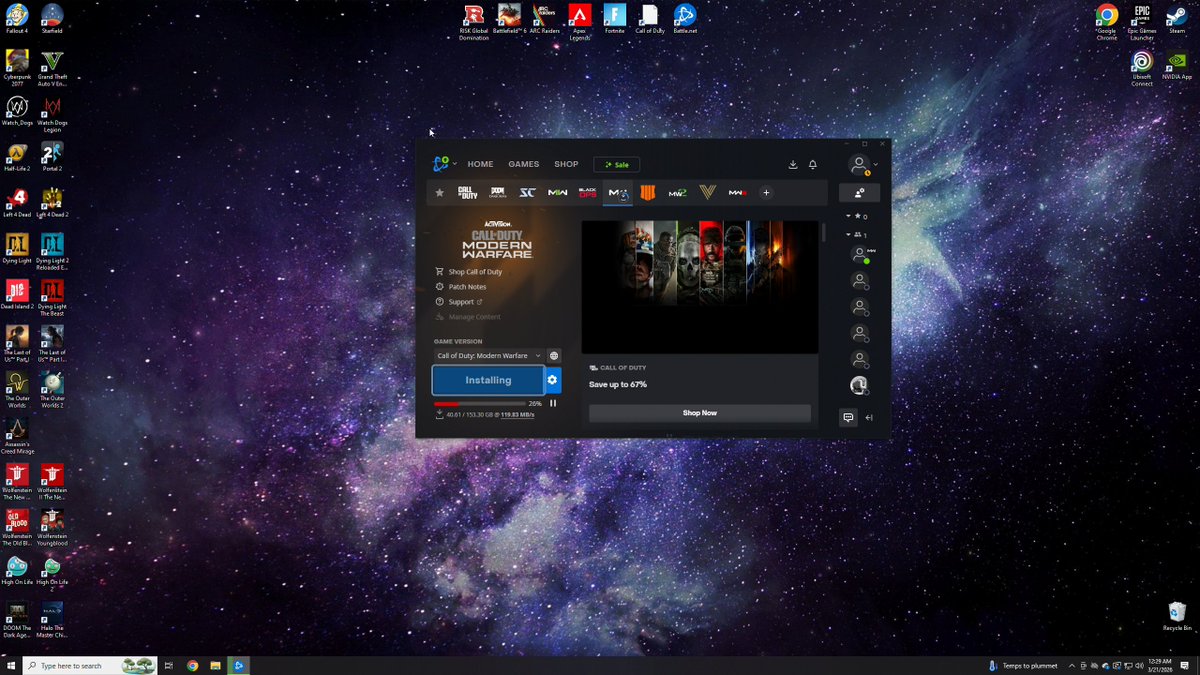Screen dimensions: 1200x675
Task: Select the installing Modern Warfare tab
Action: pos(618,193)
